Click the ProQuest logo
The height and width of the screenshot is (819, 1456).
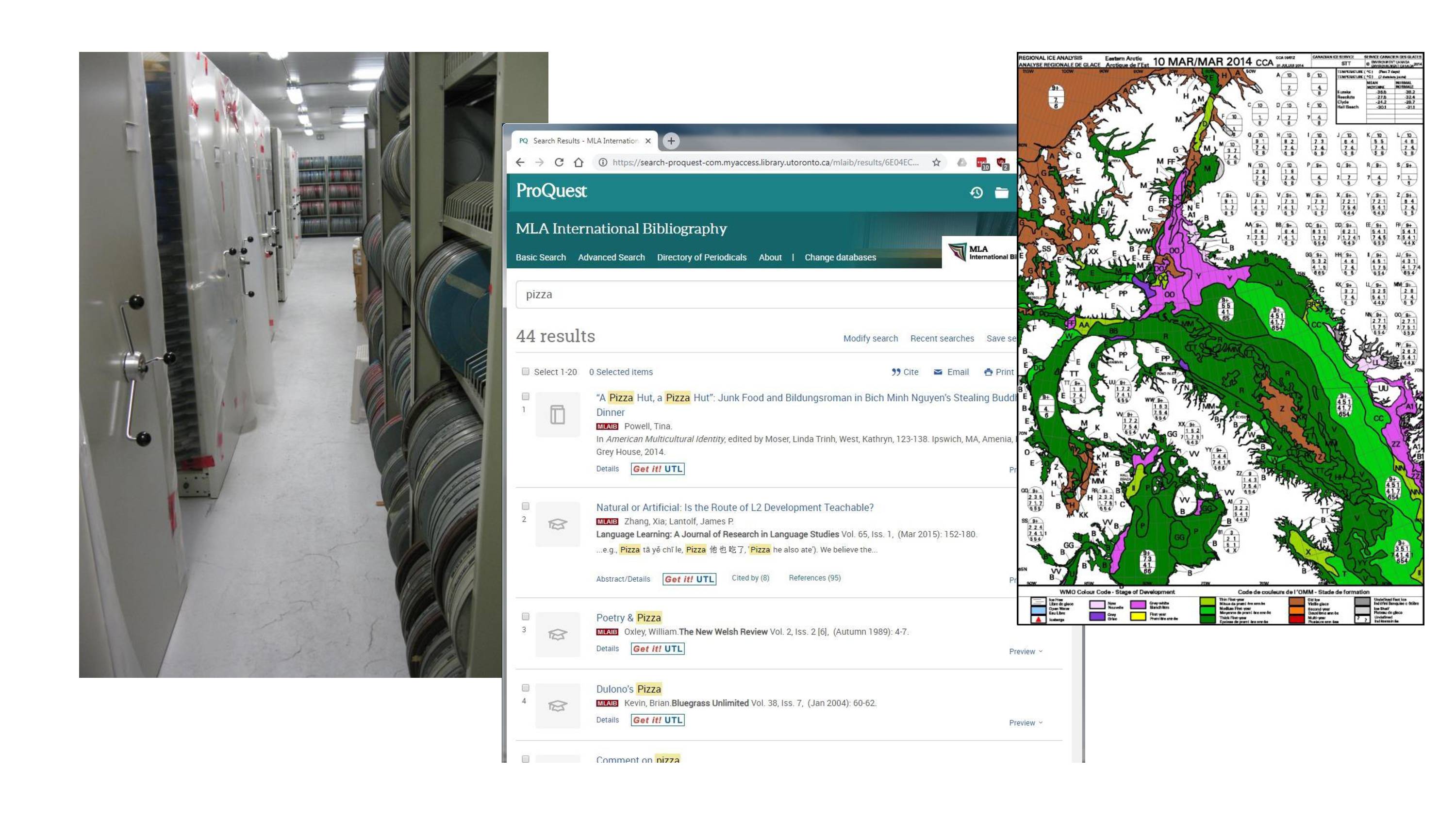(x=551, y=191)
